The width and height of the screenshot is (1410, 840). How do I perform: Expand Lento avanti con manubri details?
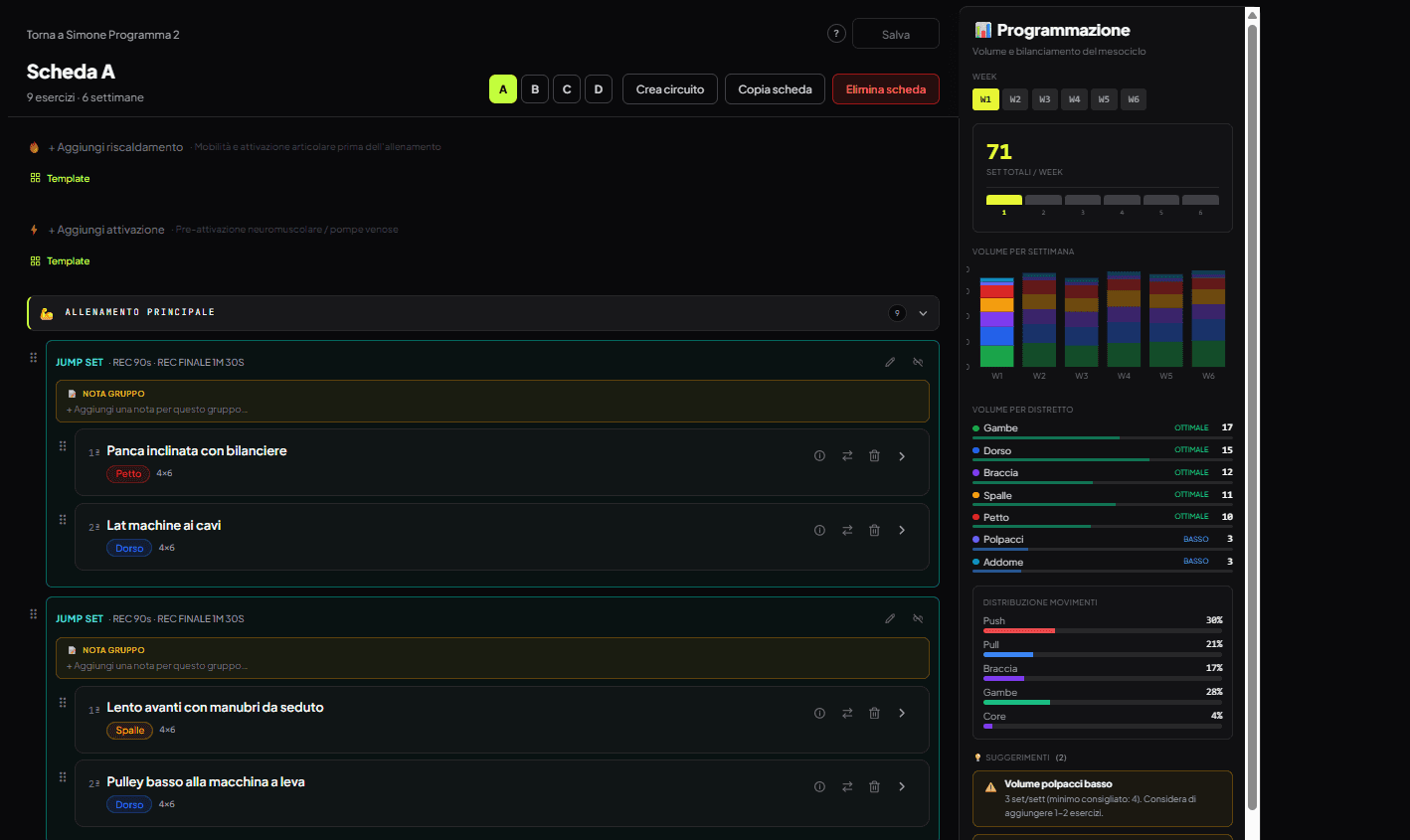(x=902, y=713)
